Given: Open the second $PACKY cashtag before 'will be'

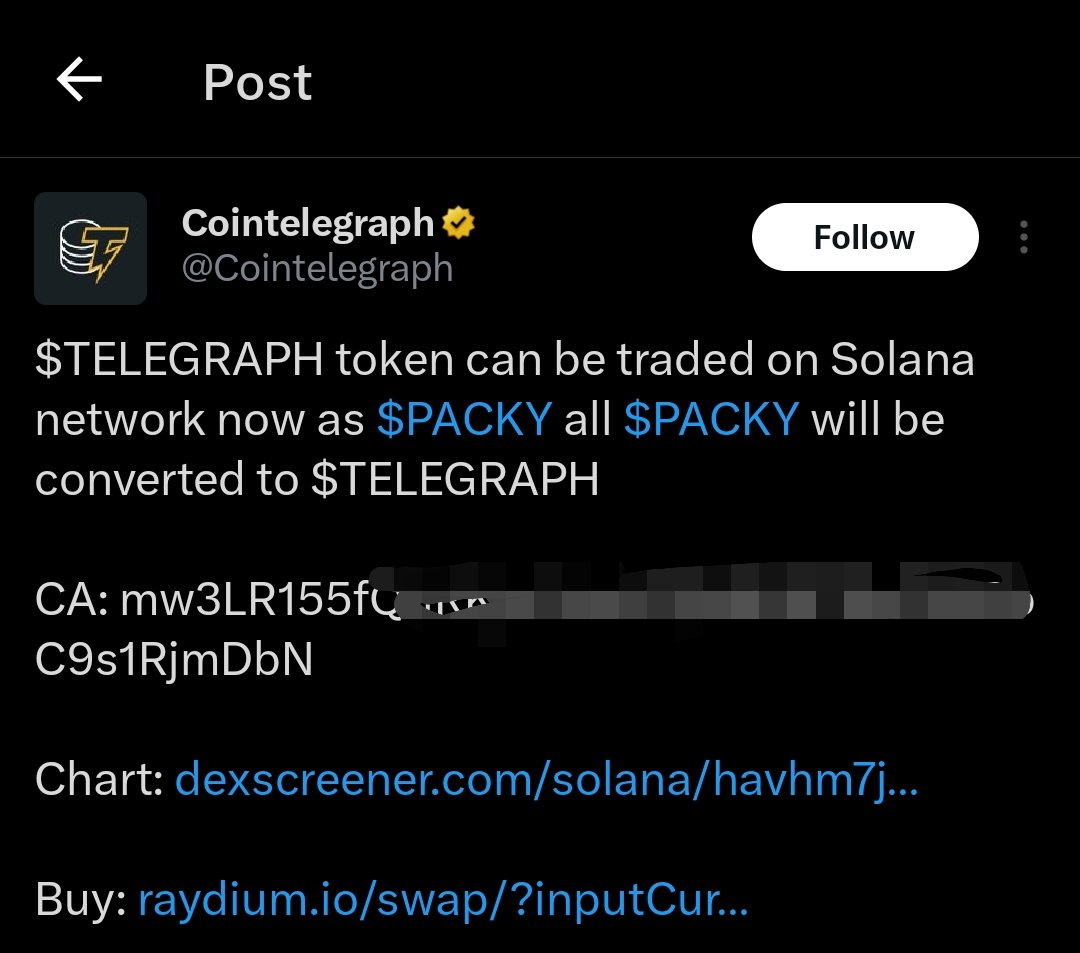Looking at the screenshot, I should coord(711,419).
